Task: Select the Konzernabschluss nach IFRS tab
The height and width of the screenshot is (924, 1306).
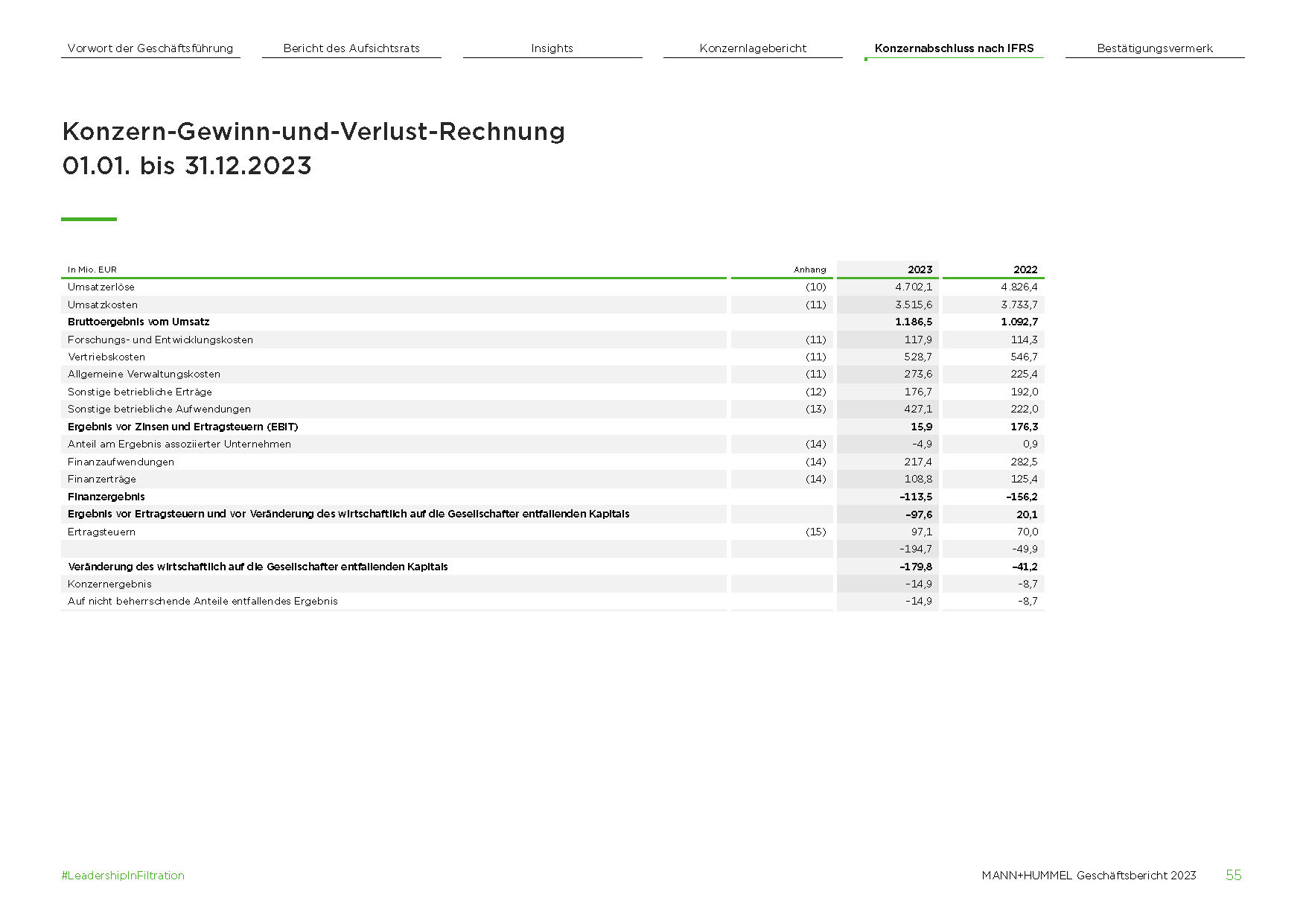Action: 954,48
